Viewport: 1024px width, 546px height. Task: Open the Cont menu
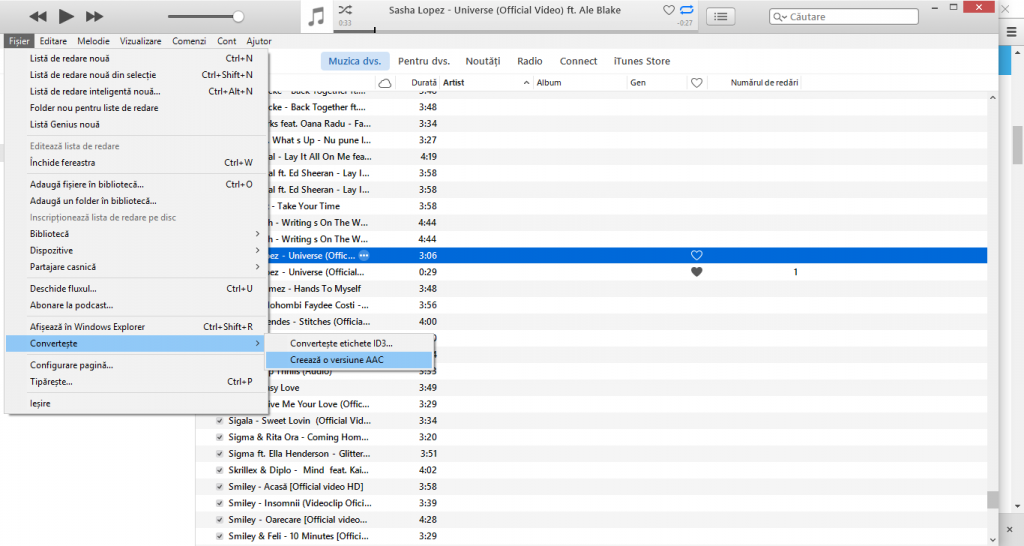pyautogui.click(x=227, y=41)
